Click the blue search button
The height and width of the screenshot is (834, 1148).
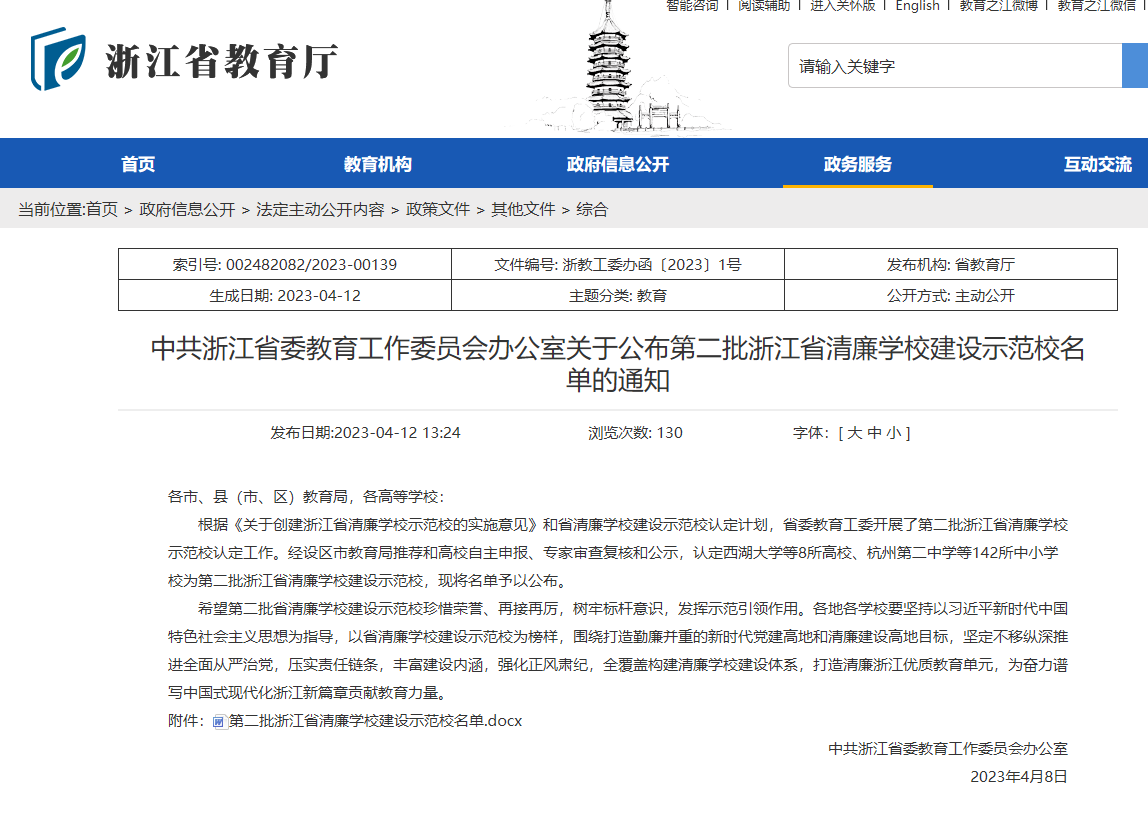1135,66
